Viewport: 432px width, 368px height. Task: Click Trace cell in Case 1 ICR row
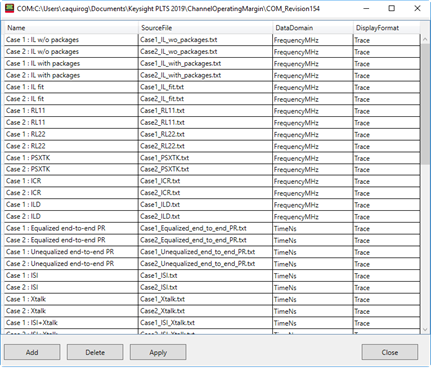tap(386, 181)
